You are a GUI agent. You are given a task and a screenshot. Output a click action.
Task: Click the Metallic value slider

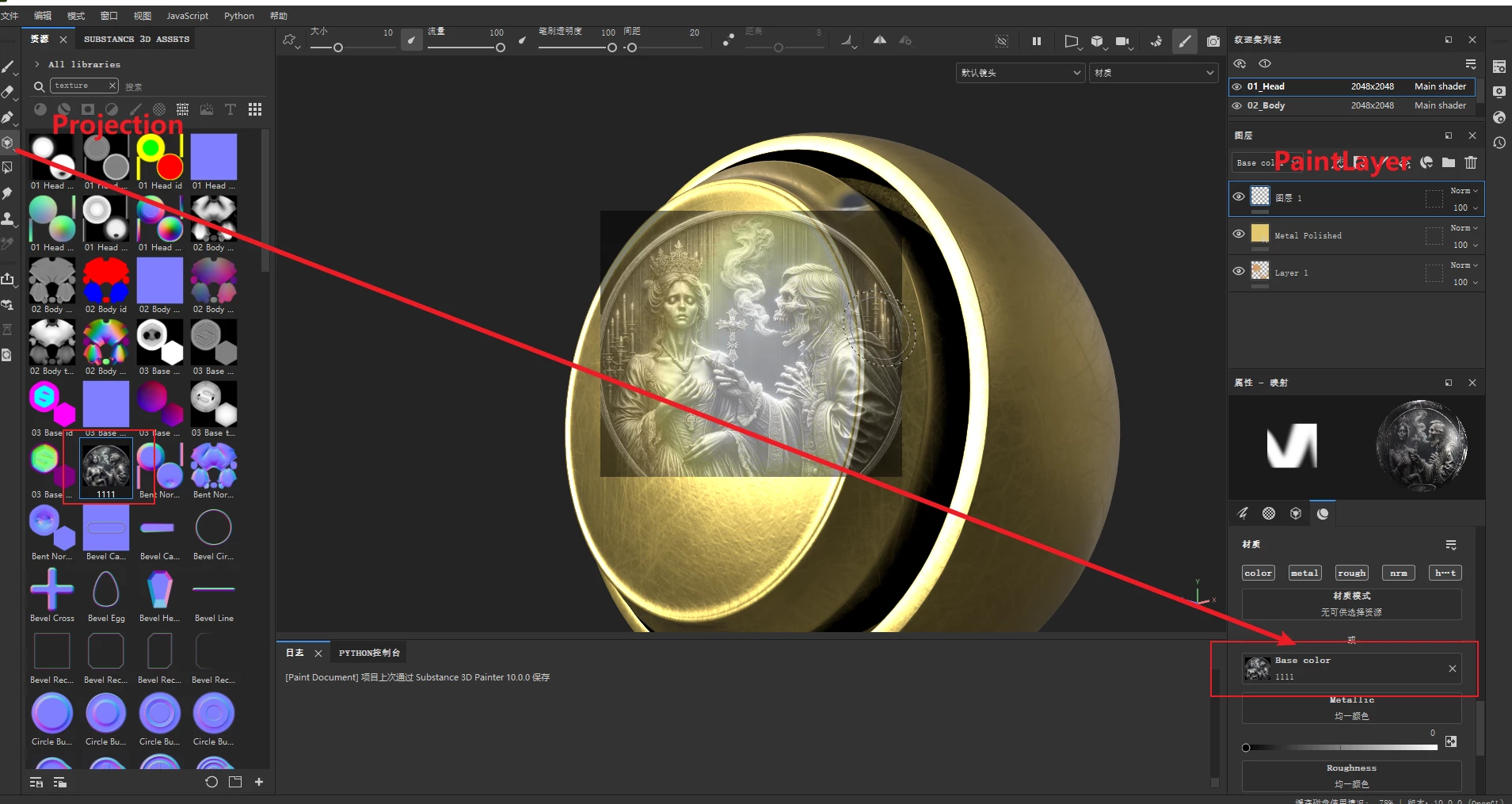[x=1340, y=748]
